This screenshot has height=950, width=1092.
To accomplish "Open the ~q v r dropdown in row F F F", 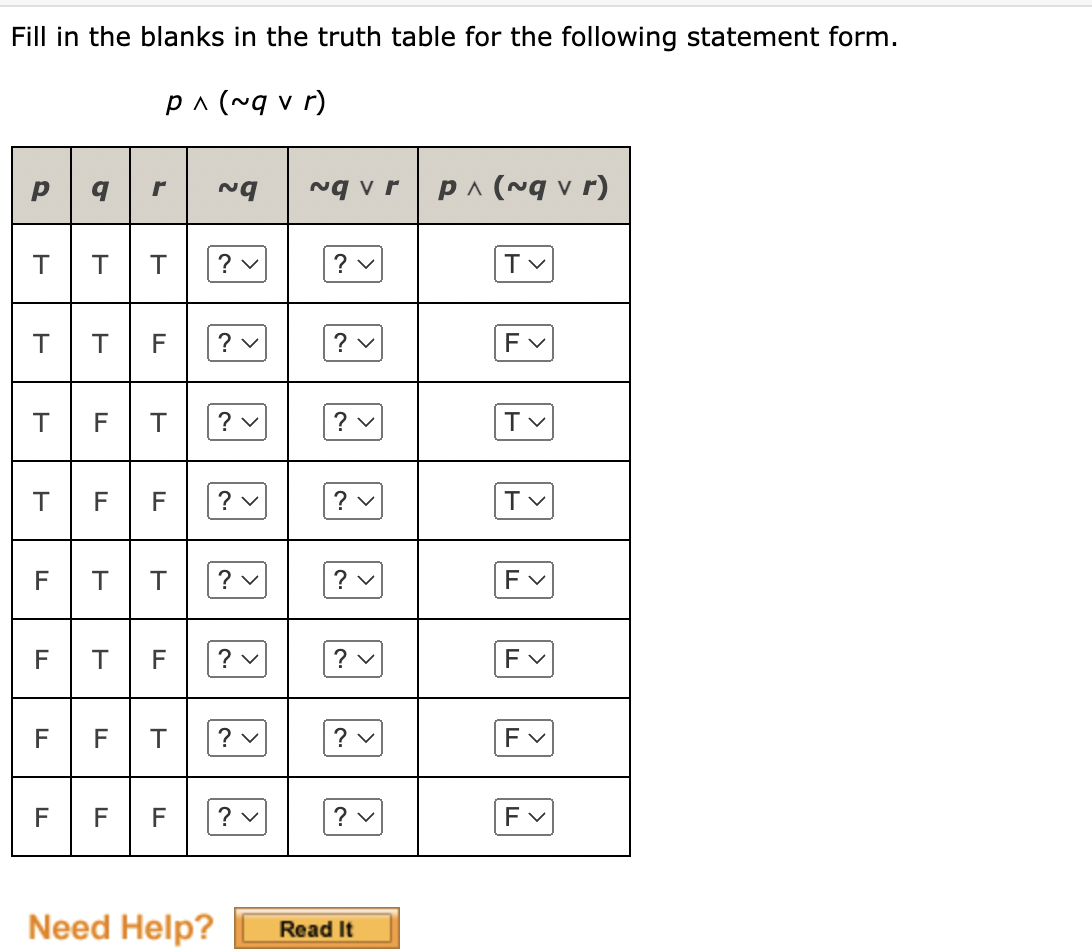I will pos(352,816).
